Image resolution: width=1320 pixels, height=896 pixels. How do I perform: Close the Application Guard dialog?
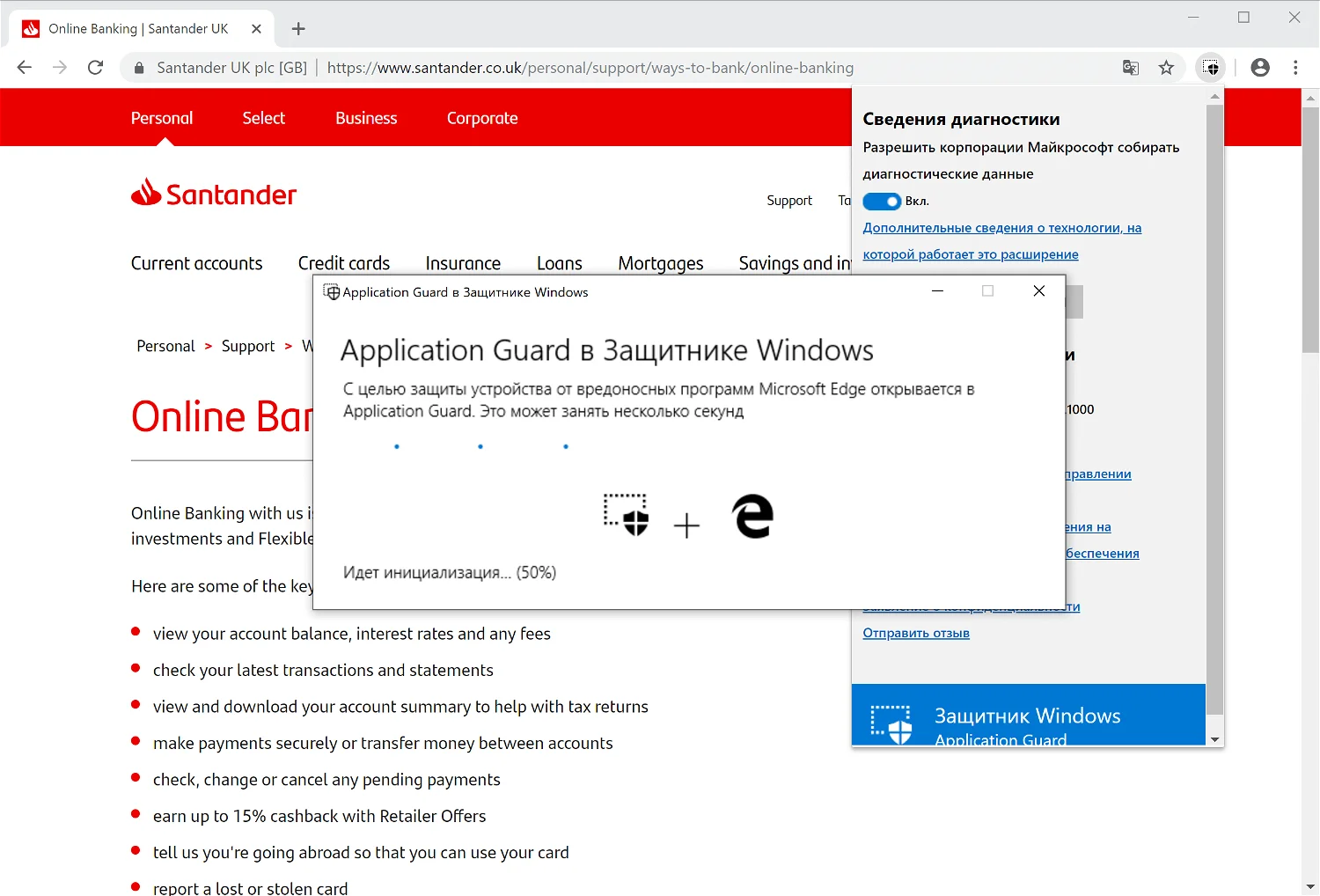[x=1039, y=291]
